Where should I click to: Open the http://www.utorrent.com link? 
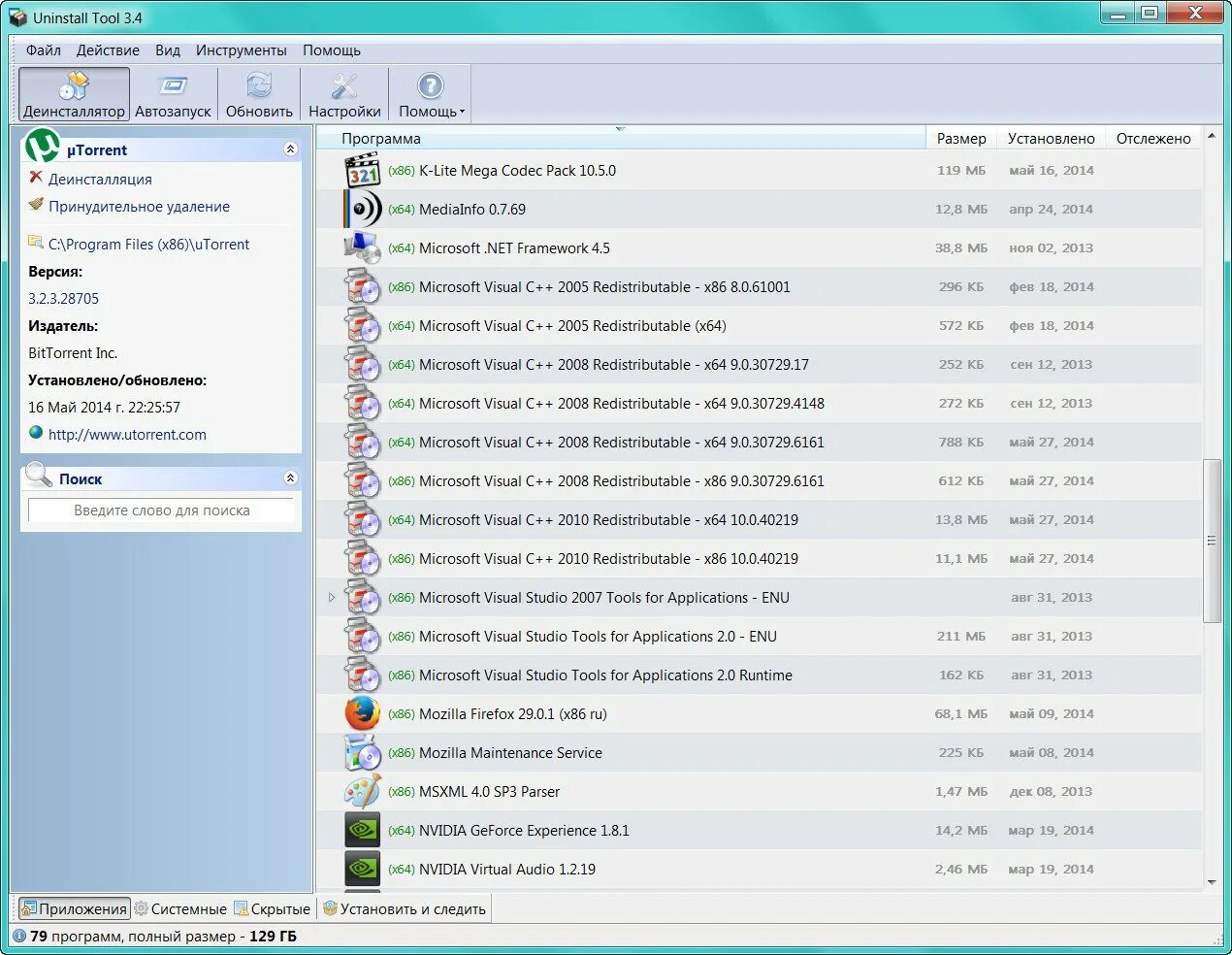point(127,435)
